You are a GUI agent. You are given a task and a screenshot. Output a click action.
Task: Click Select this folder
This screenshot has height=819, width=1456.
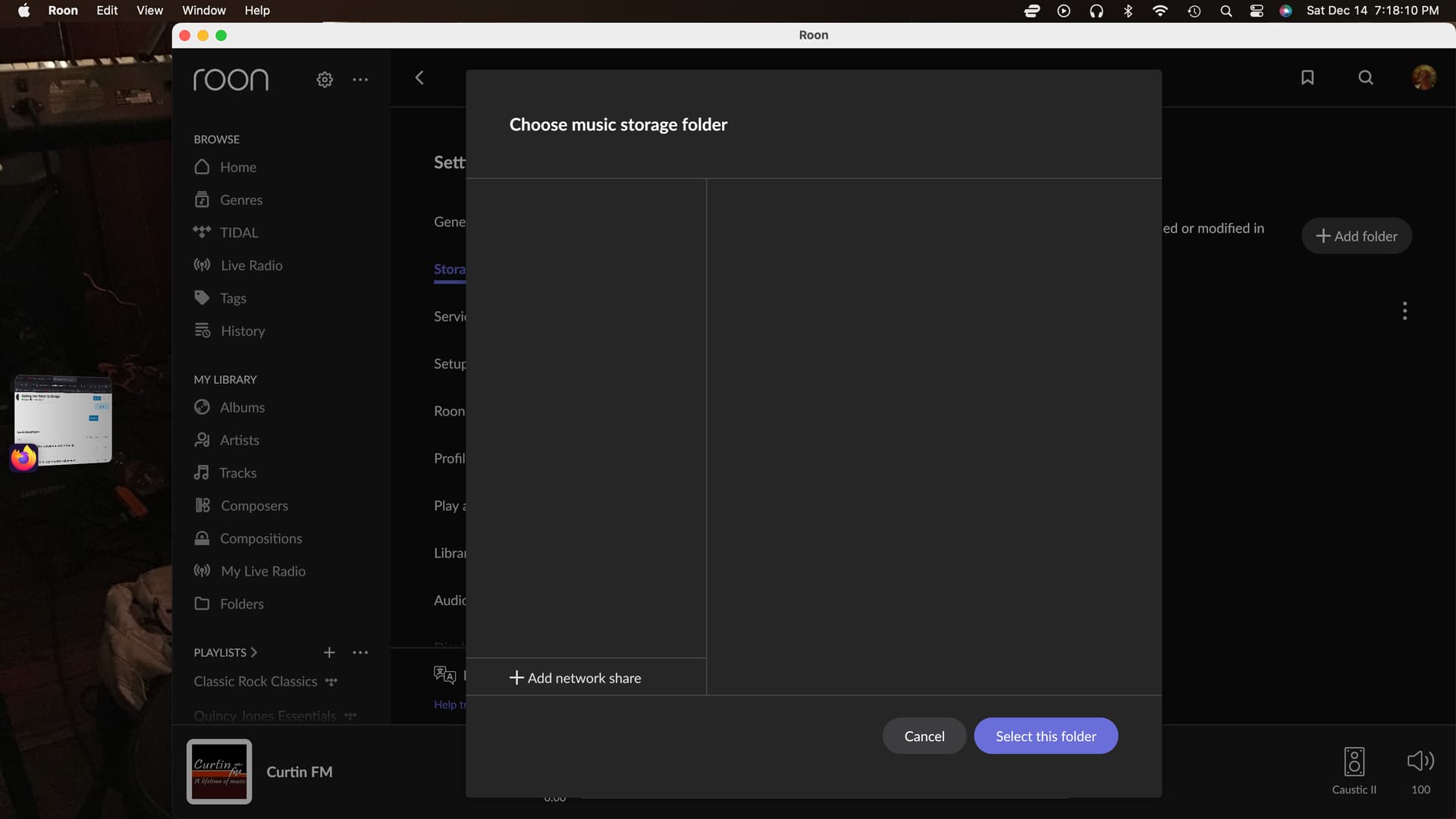pos(1046,736)
